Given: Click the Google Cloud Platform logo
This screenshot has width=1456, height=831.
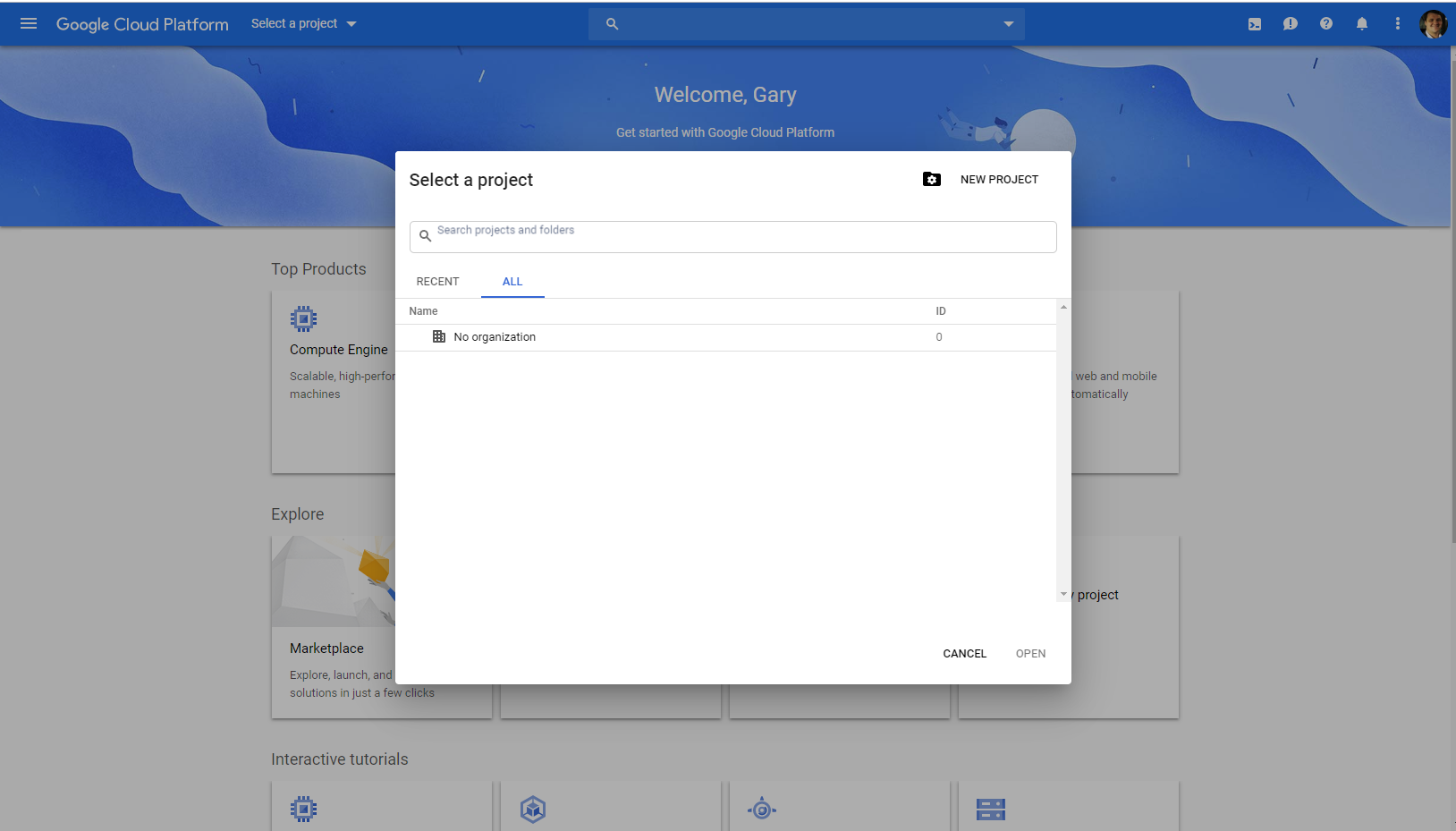Looking at the screenshot, I should 142,24.
